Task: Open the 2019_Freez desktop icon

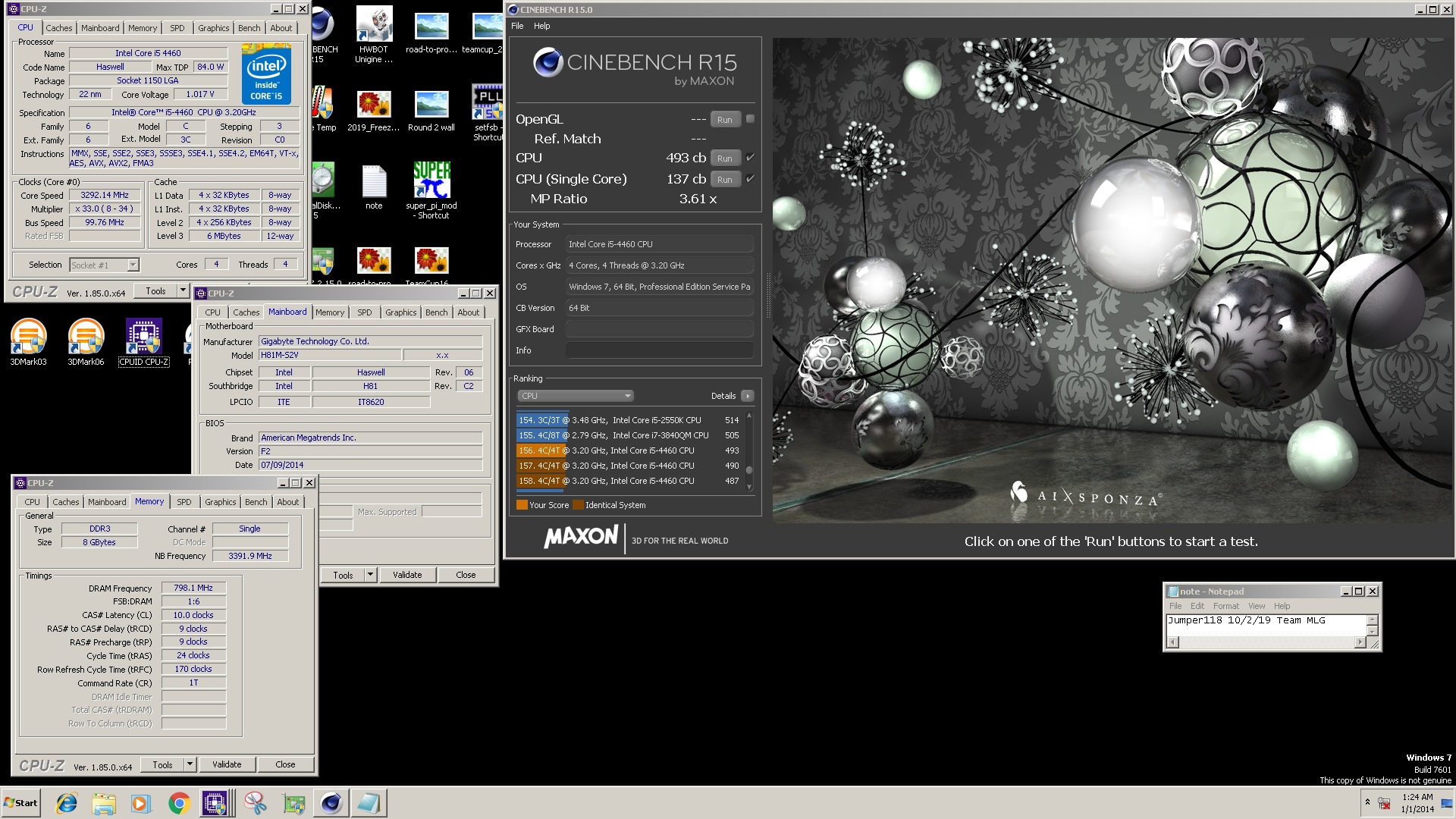Action: (x=374, y=111)
